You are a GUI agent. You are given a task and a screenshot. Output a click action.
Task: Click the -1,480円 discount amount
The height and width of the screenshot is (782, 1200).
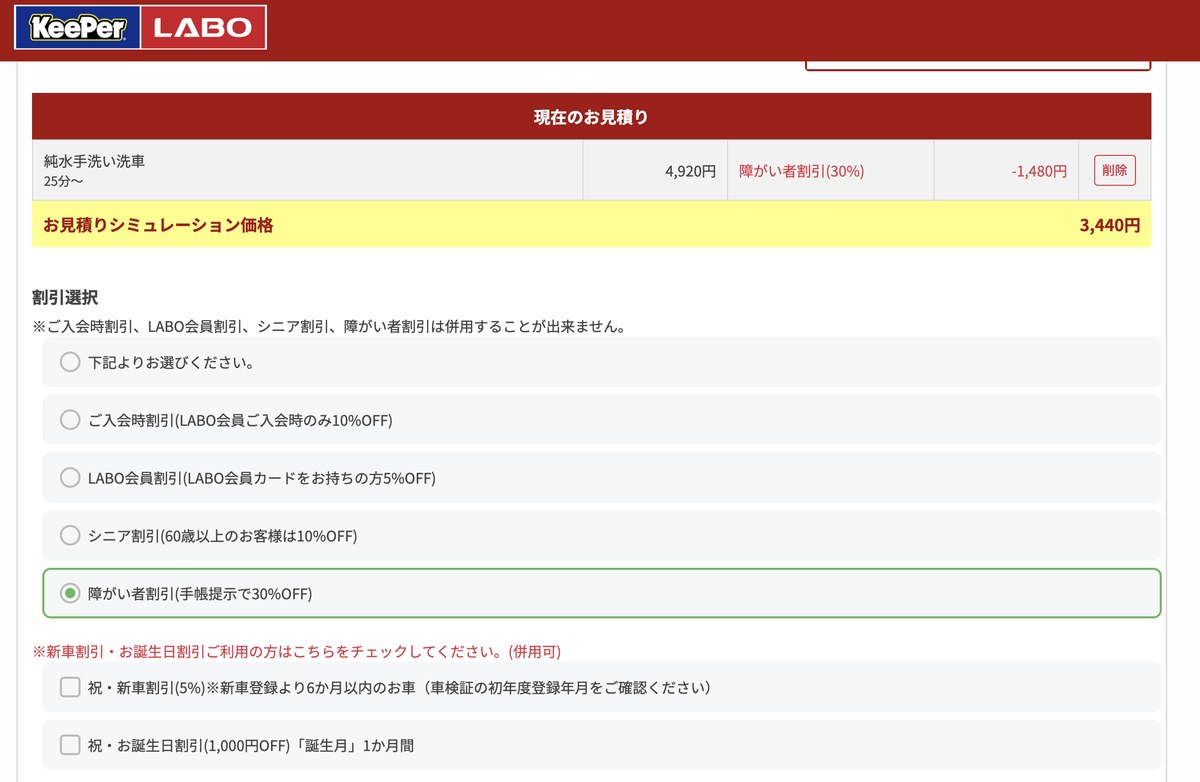click(1039, 171)
